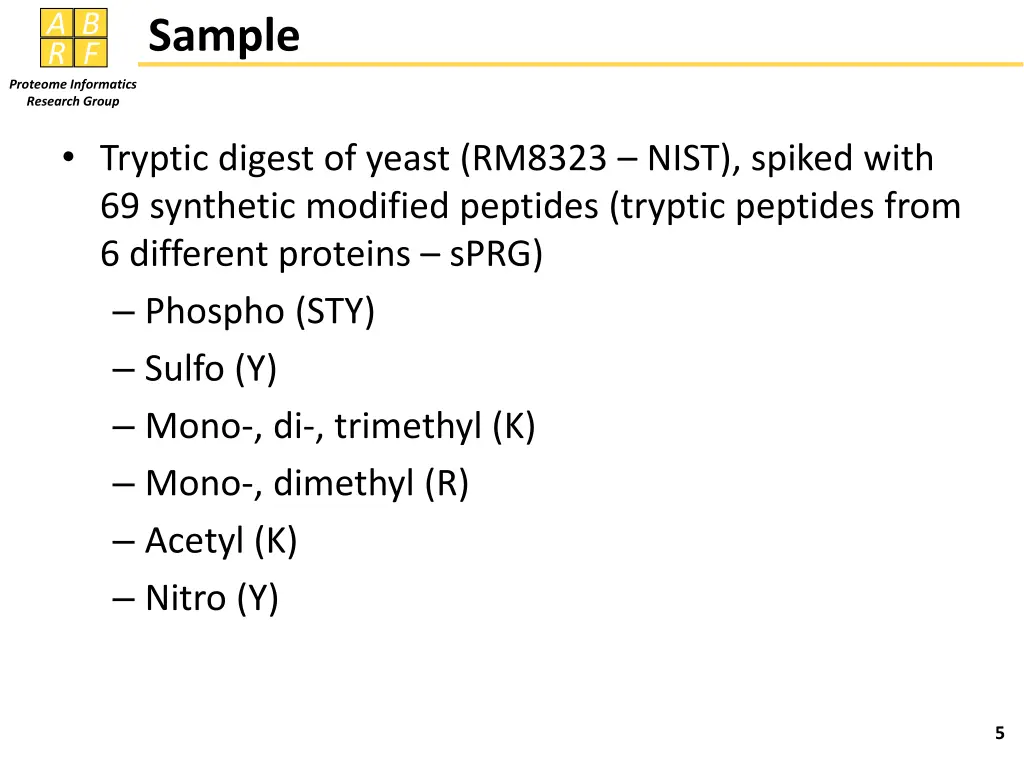Viewport: 1024px width, 768px height.
Task: Click the ABRF logo icon
Action: (x=74, y=38)
